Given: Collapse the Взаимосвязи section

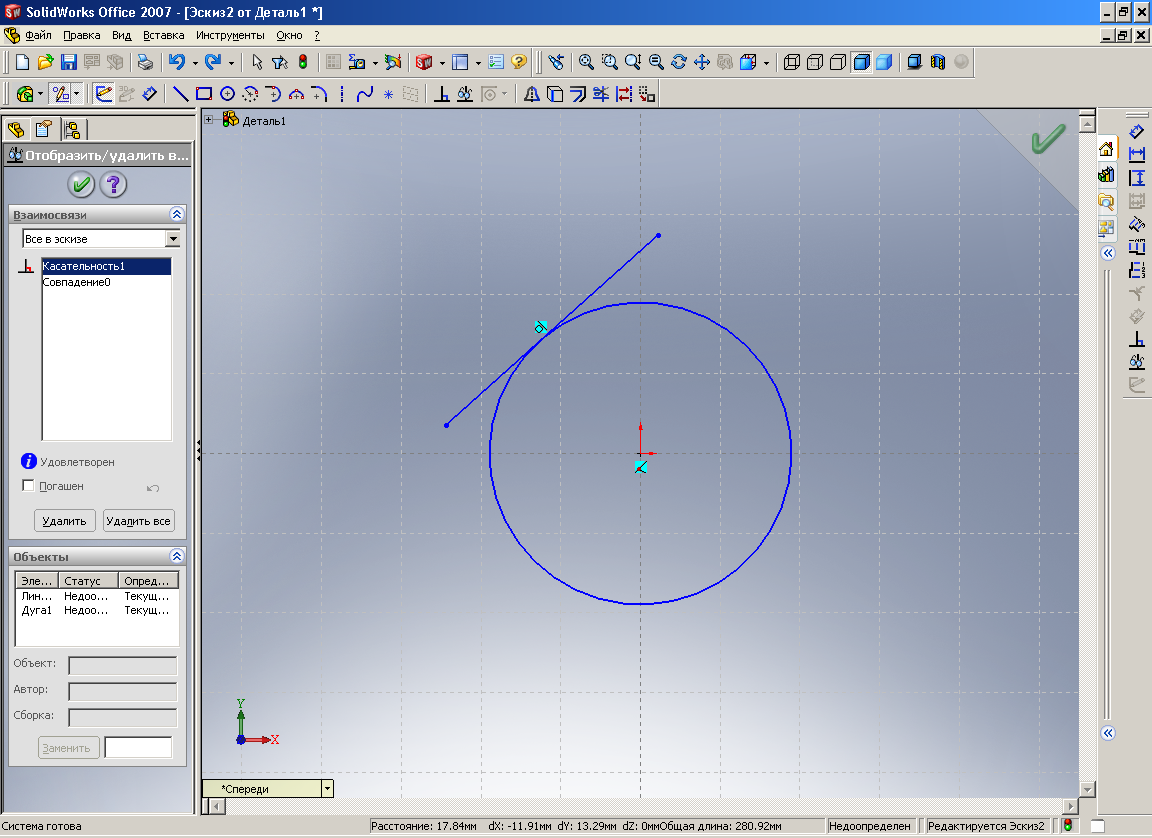Looking at the screenshot, I should coord(177,214).
